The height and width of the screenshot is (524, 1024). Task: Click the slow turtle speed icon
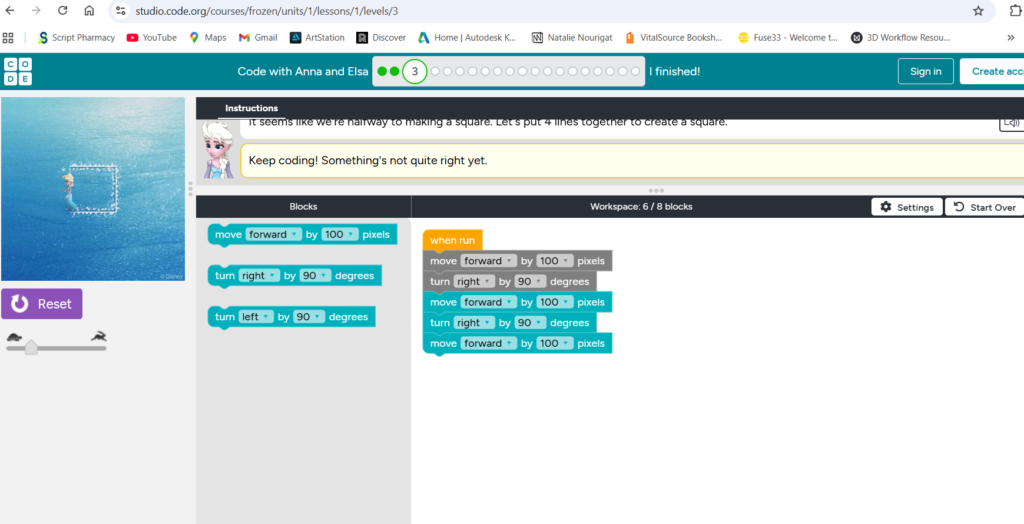click(14, 336)
